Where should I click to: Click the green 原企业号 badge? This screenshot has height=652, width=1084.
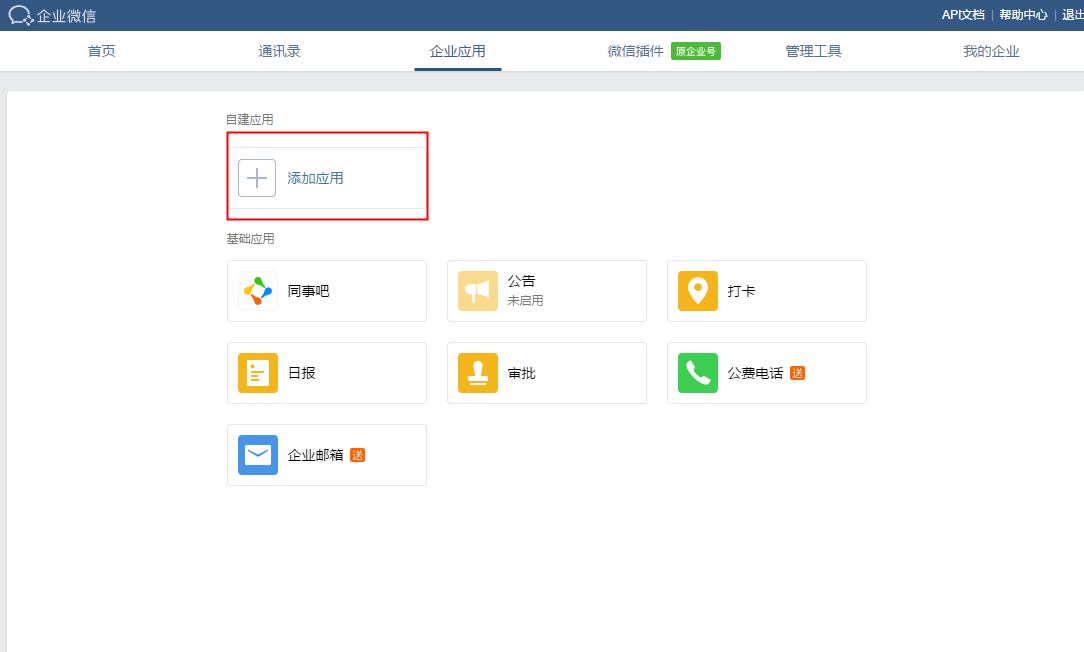click(696, 51)
